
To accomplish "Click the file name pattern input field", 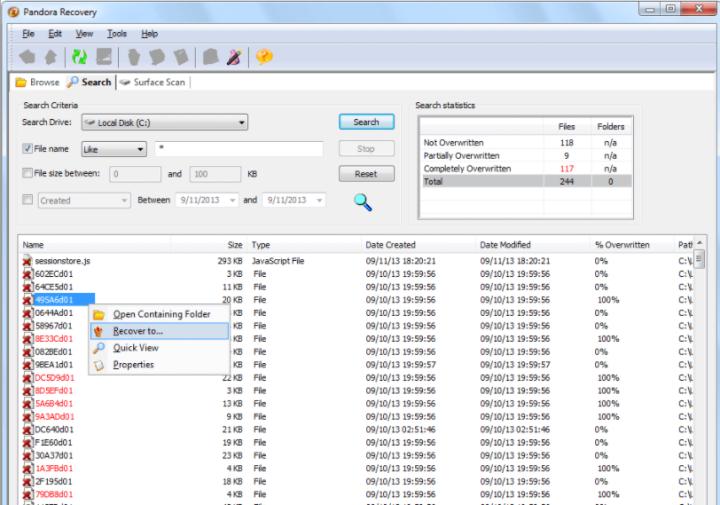I will pos(238,149).
